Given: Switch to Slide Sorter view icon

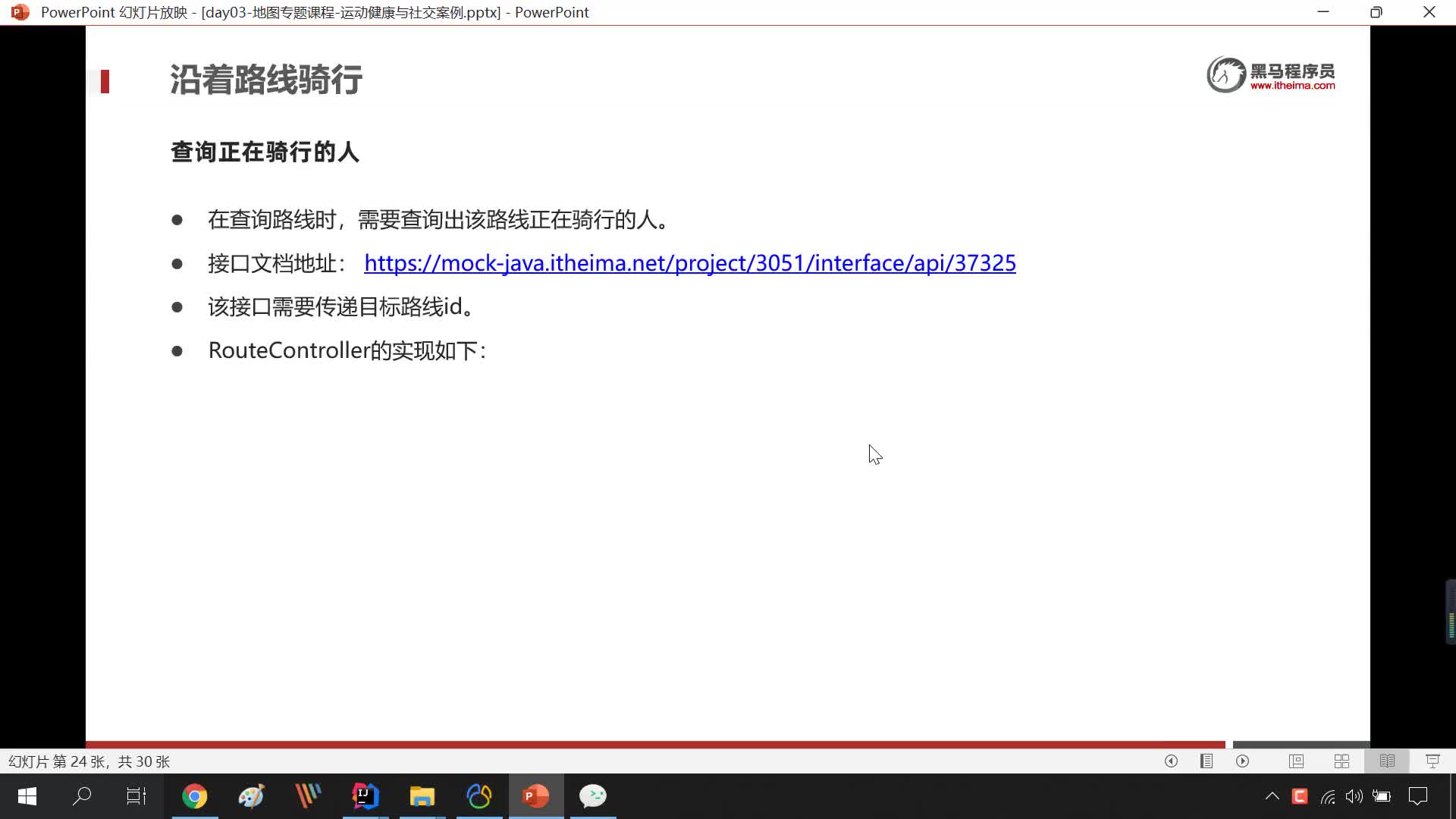Looking at the screenshot, I should pos(1341,761).
